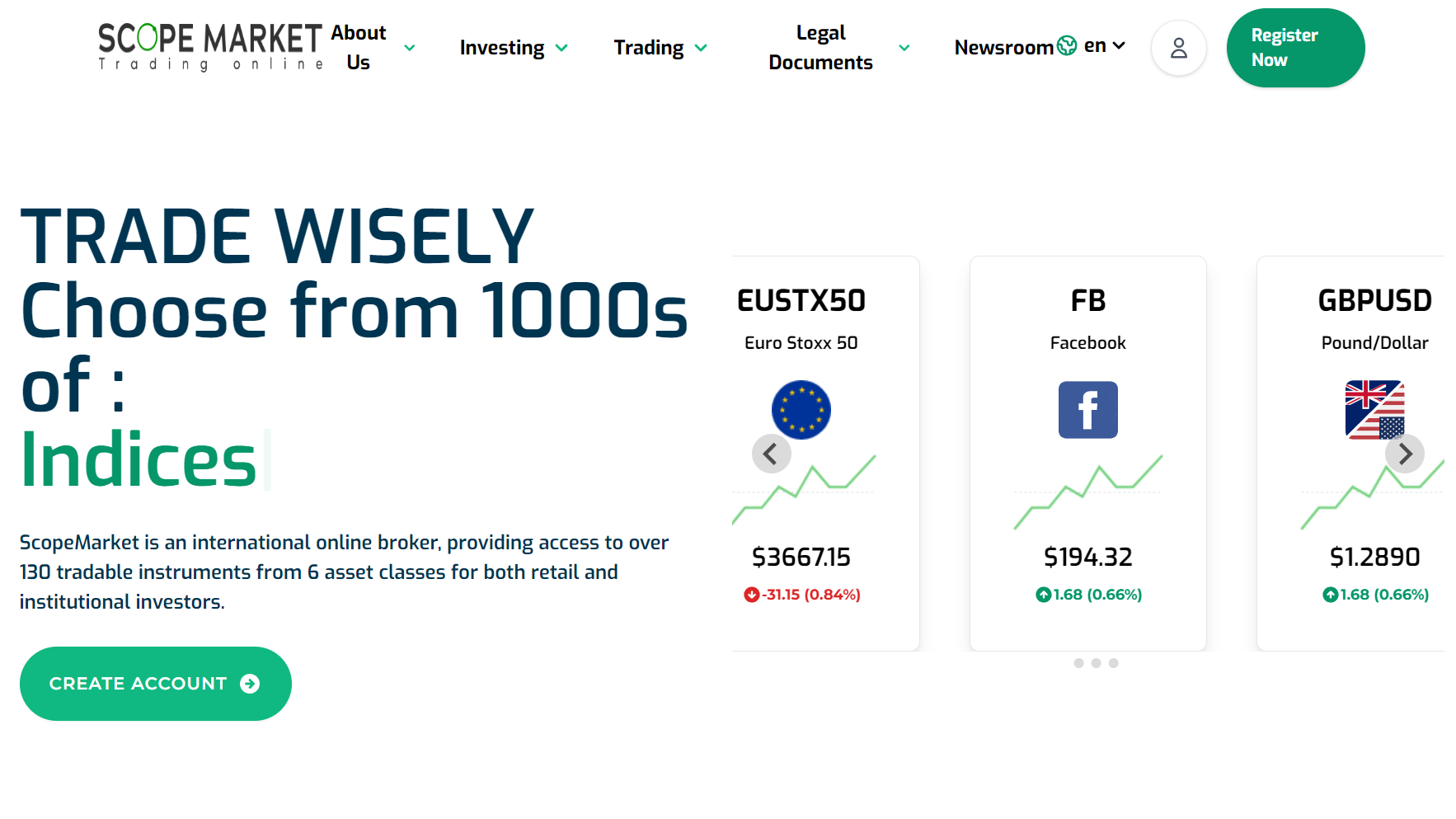Open the language selector showing en

(1104, 46)
